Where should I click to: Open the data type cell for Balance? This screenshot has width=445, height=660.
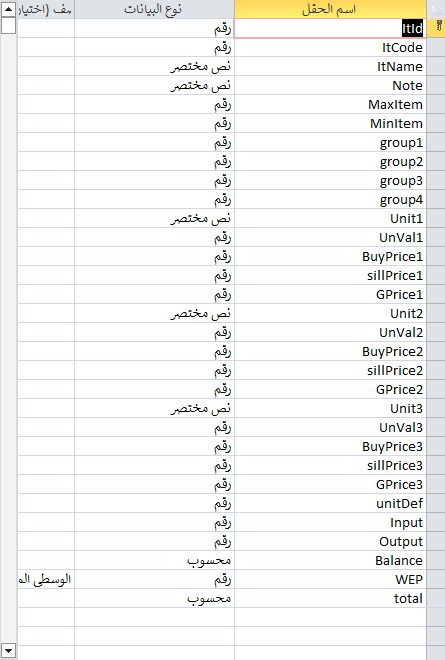(x=155, y=560)
